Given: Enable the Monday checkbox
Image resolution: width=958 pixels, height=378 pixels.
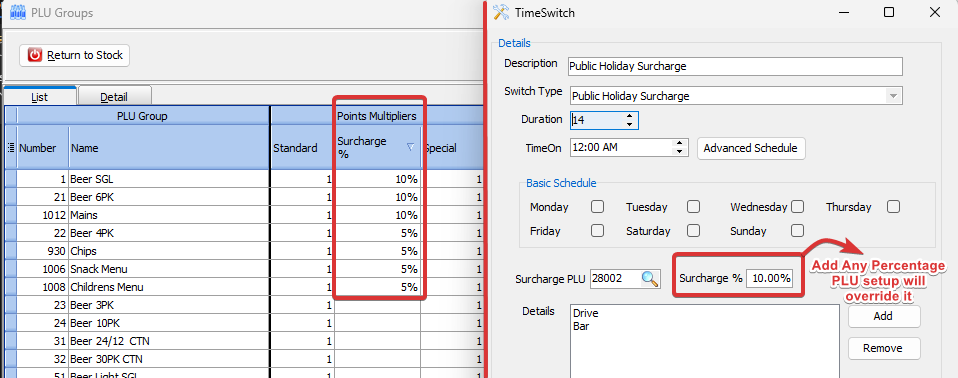Looking at the screenshot, I should click(x=598, y=207).
